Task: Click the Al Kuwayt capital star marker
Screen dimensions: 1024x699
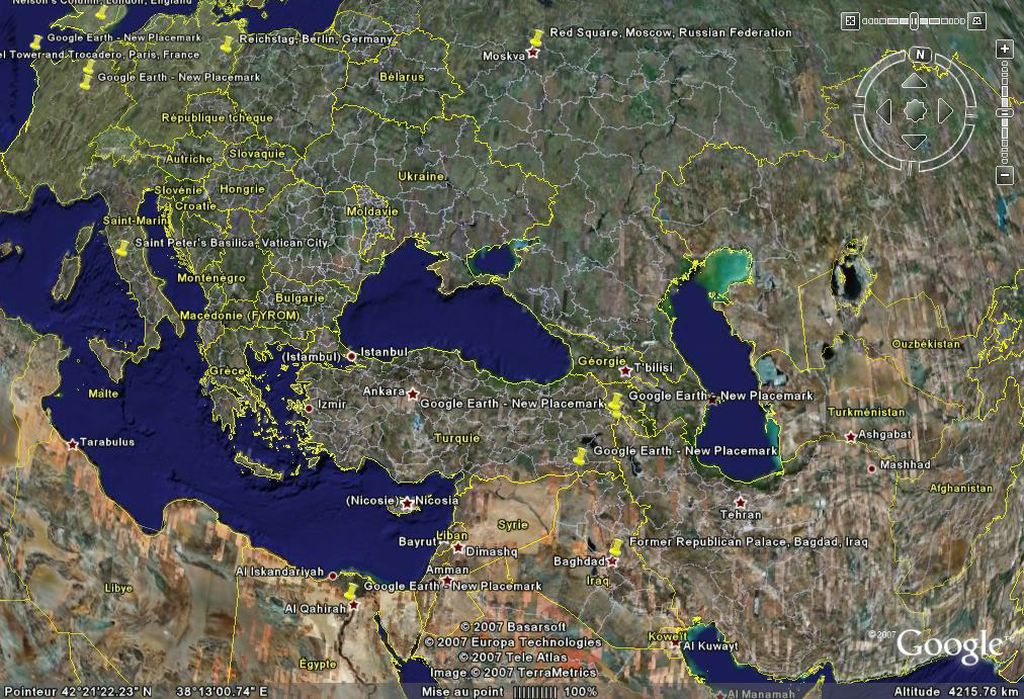Action: [675, 643]
